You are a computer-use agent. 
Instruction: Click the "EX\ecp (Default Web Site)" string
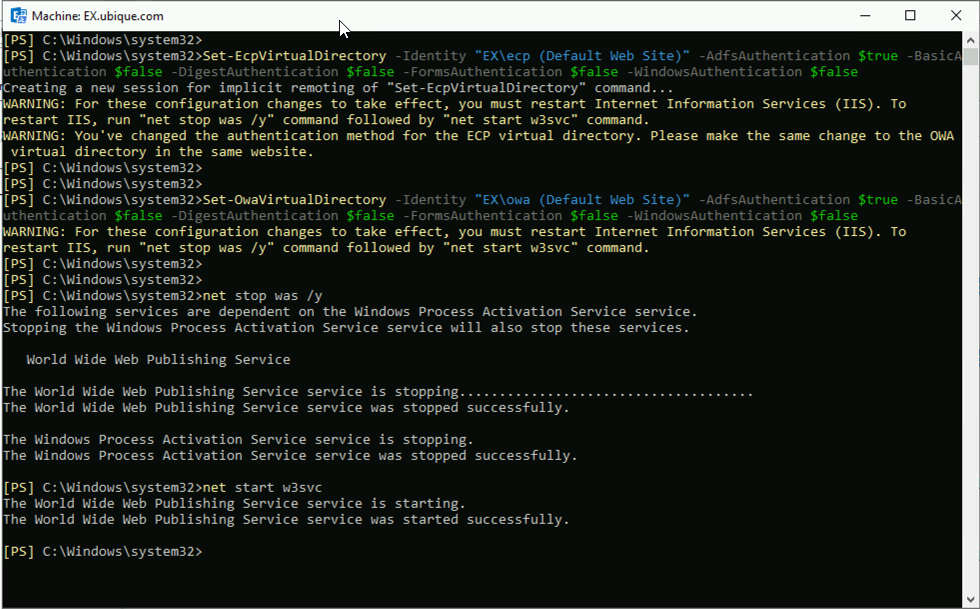582,56
